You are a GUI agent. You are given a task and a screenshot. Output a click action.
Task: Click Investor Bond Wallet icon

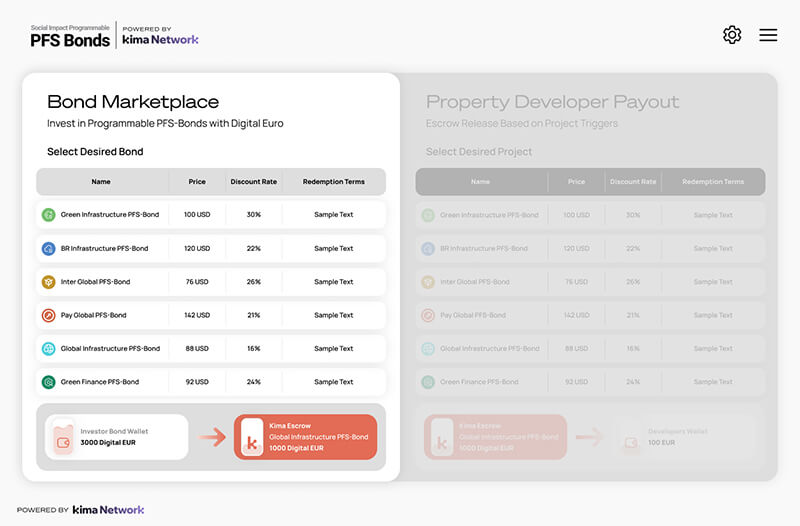(x=63, y=437)
